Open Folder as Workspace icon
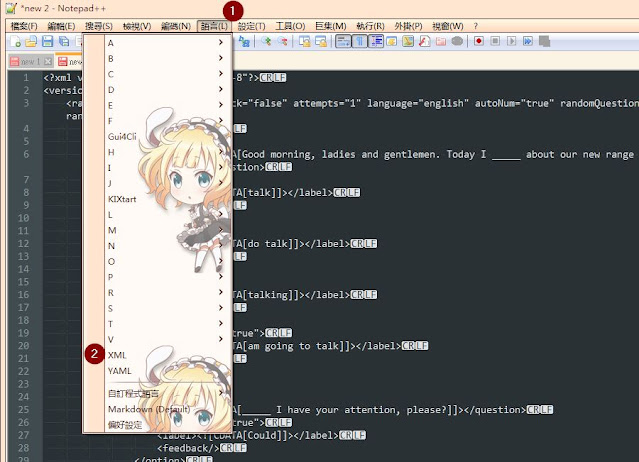Image resolution: width=639 pixels, height=462 pixels. coord(441,41)
